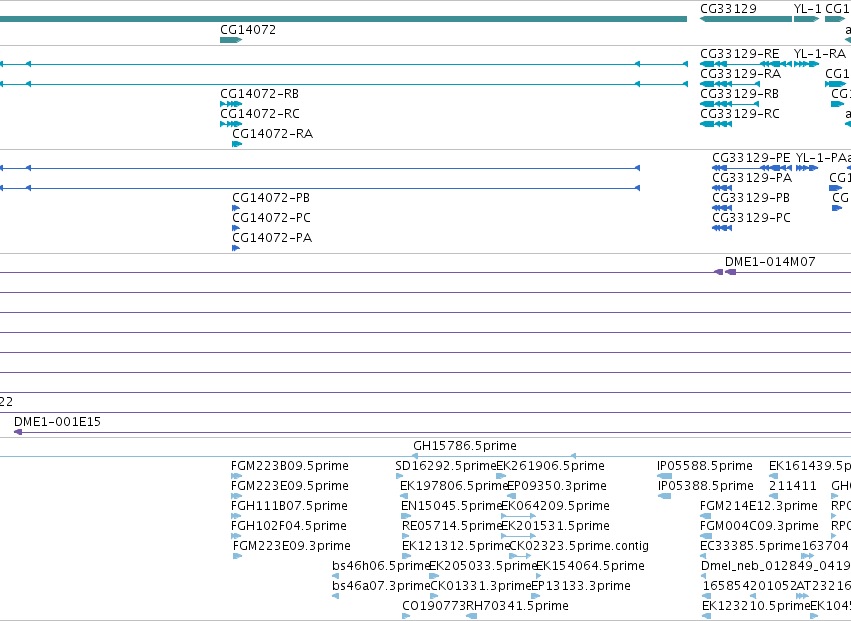Image resolution: width=851 pixels, height=621 pixels.
Task: Click EST IP05588.5prime
Action: tap(704, 466)
